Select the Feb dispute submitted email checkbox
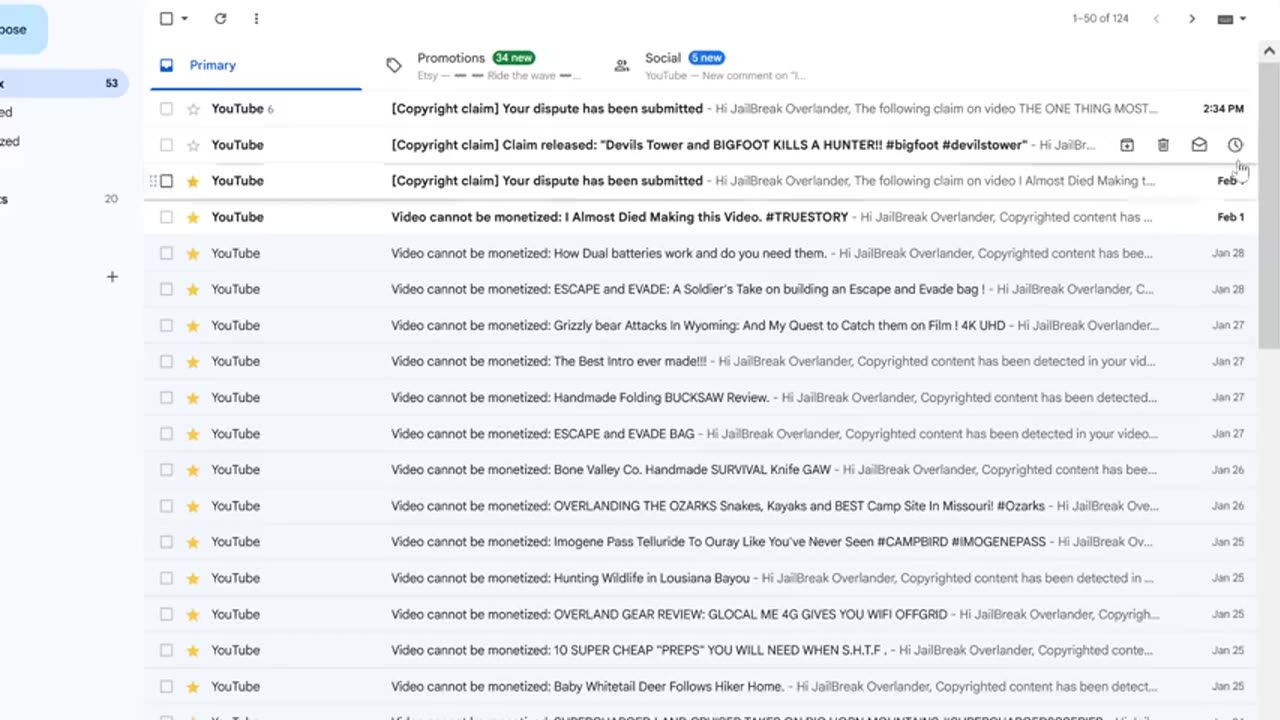Screen dimensions: 1280x720 click(166, 181)
